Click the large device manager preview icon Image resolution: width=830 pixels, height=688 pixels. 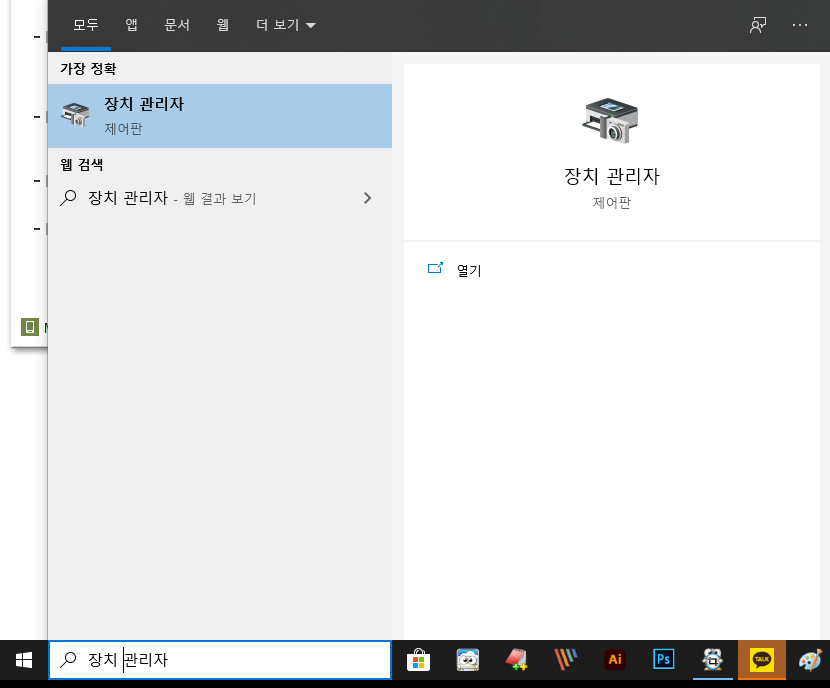coord(611,121)
